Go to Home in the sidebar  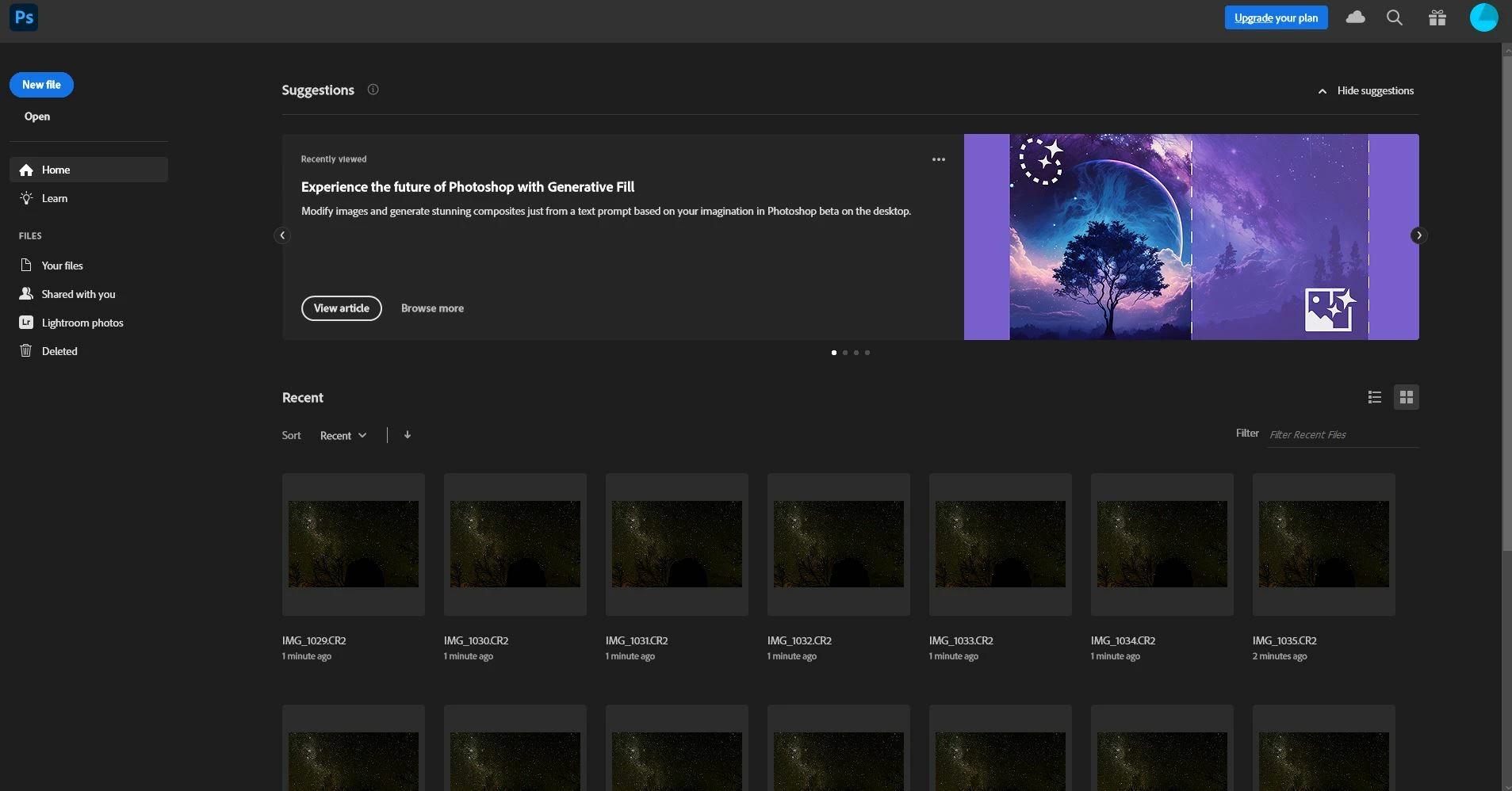point(89,170)
